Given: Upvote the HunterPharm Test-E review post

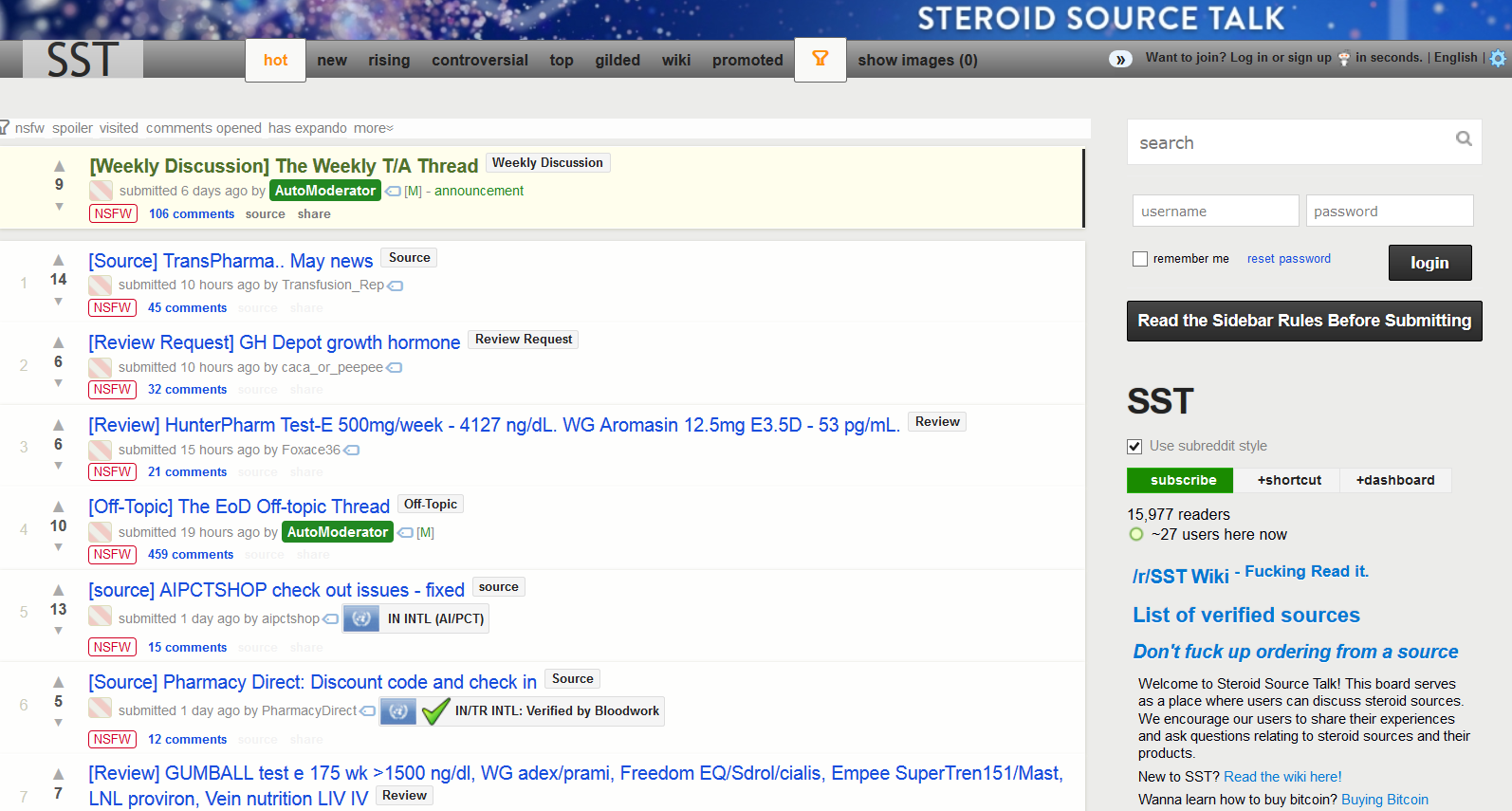Looking at the screenshot, I should pos(59,425).
